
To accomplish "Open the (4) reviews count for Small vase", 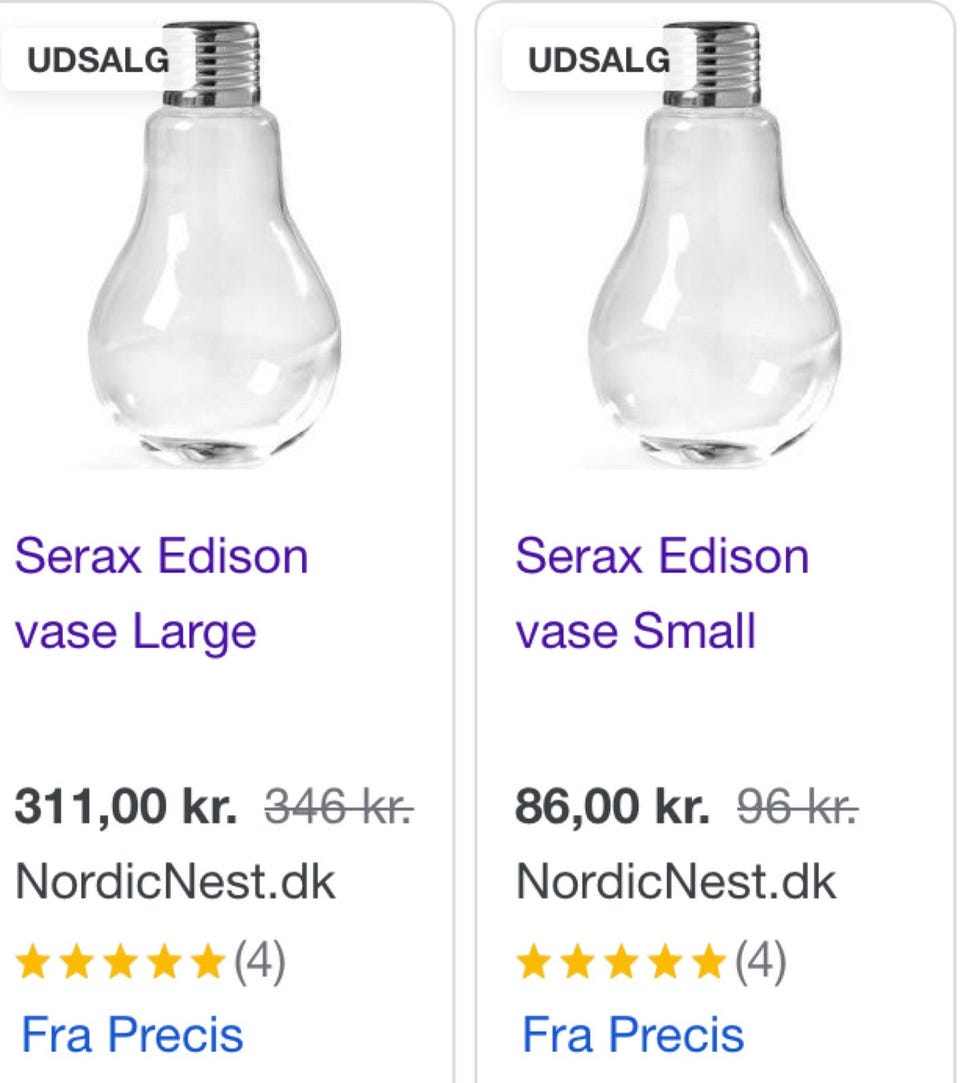I will point(760,963).
